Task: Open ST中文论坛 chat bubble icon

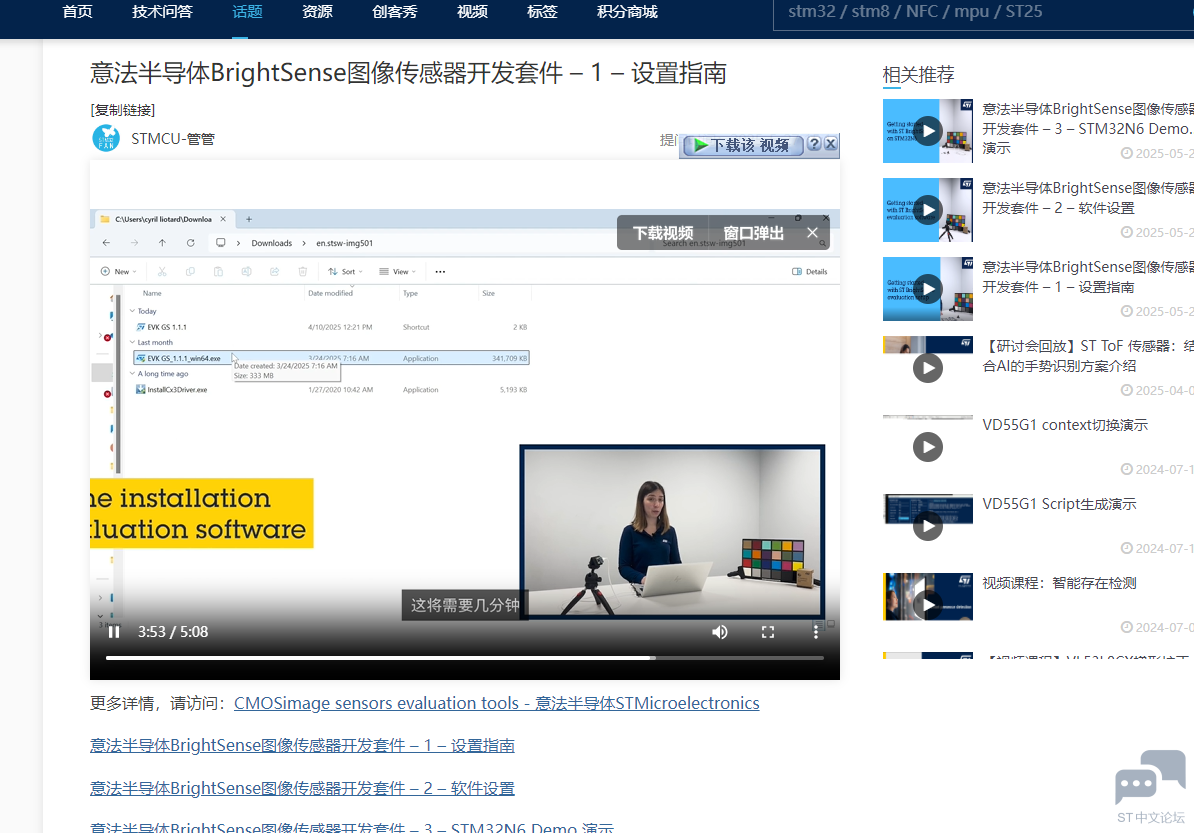Action: click(x=1150, y=777)
